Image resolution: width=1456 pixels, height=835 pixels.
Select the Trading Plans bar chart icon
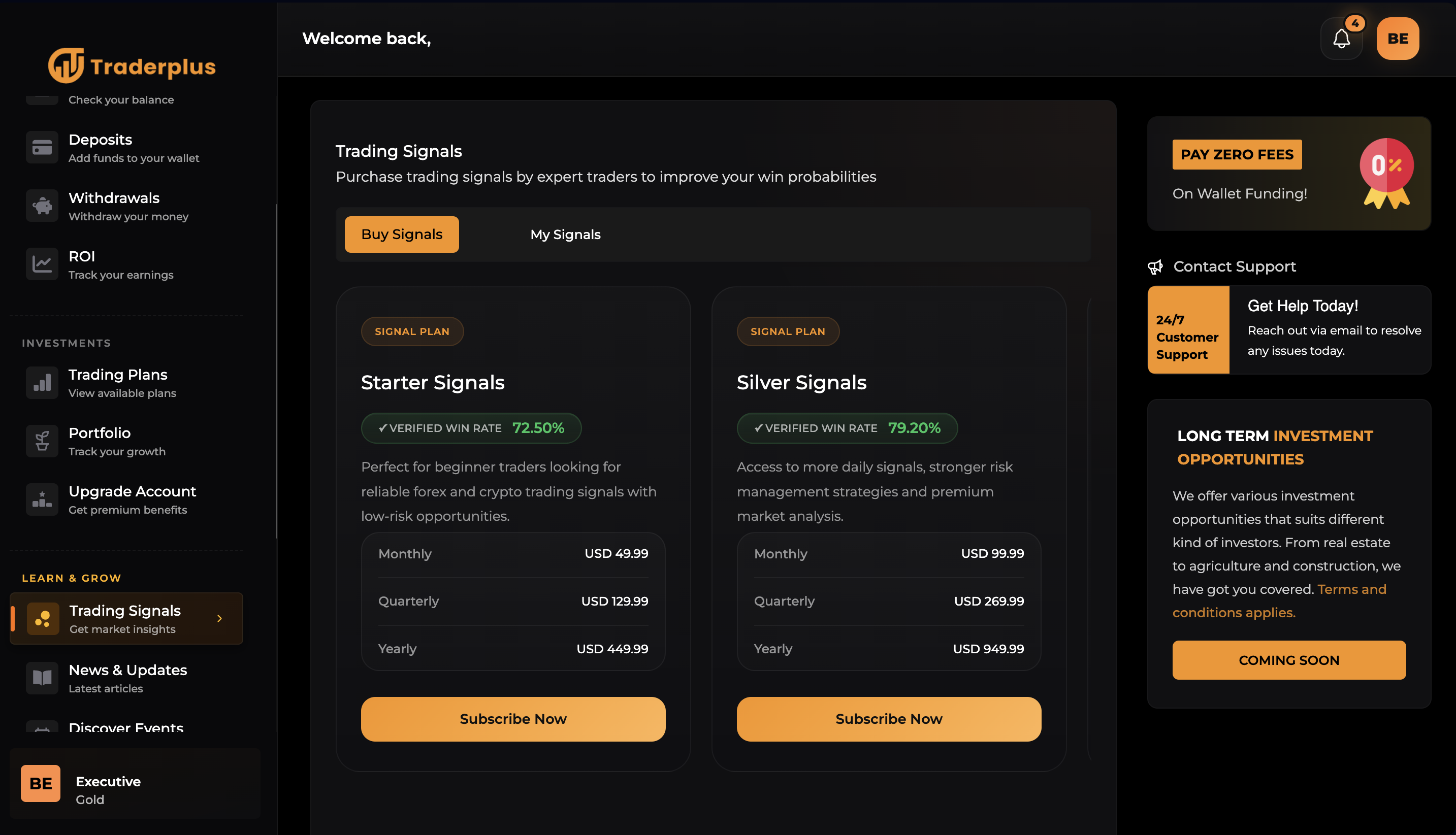coord(42,383)
